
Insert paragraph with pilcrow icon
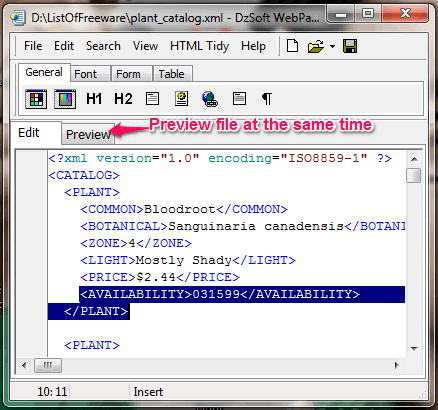(x=267, y=99)
